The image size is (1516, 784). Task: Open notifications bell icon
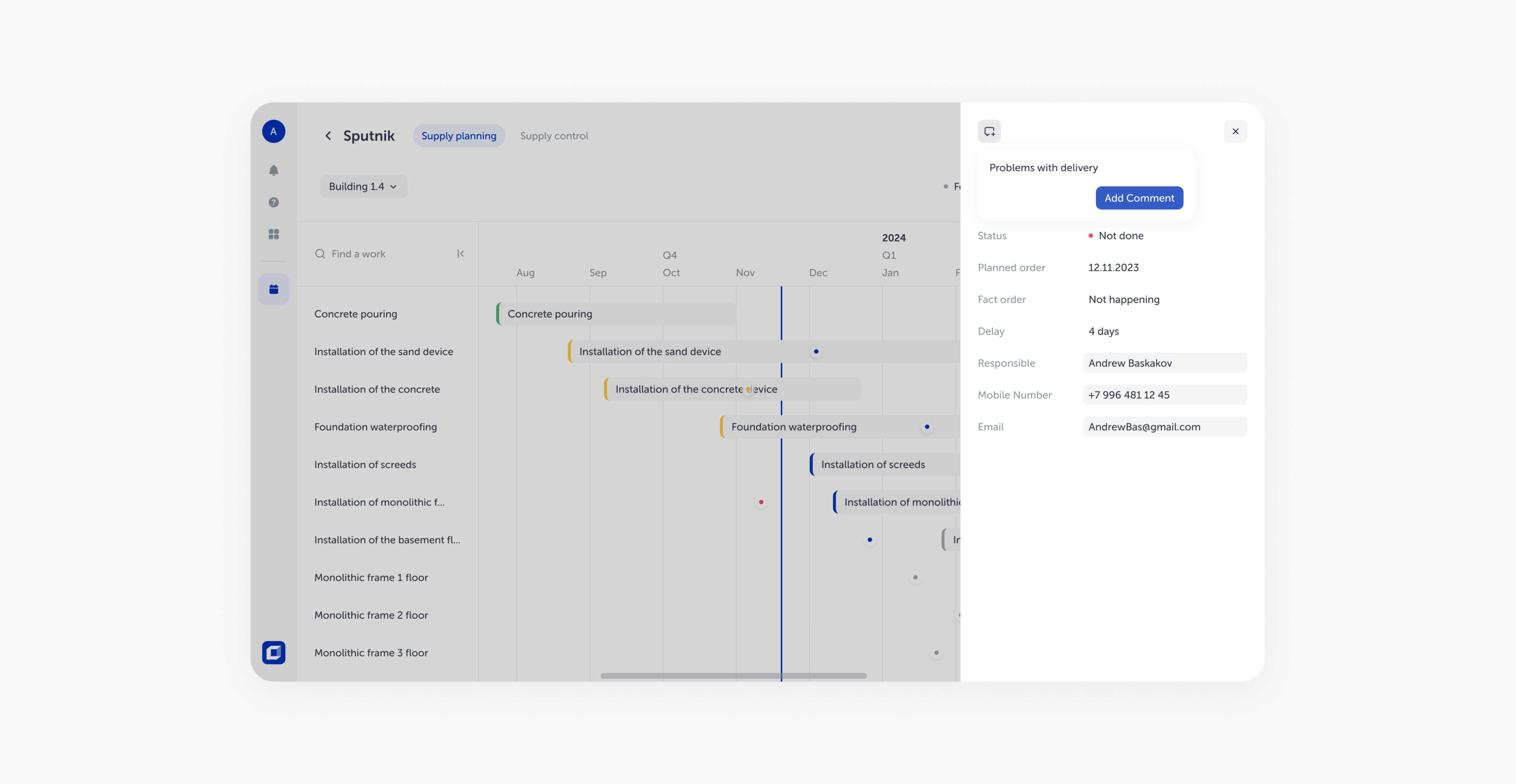point(274,170)
